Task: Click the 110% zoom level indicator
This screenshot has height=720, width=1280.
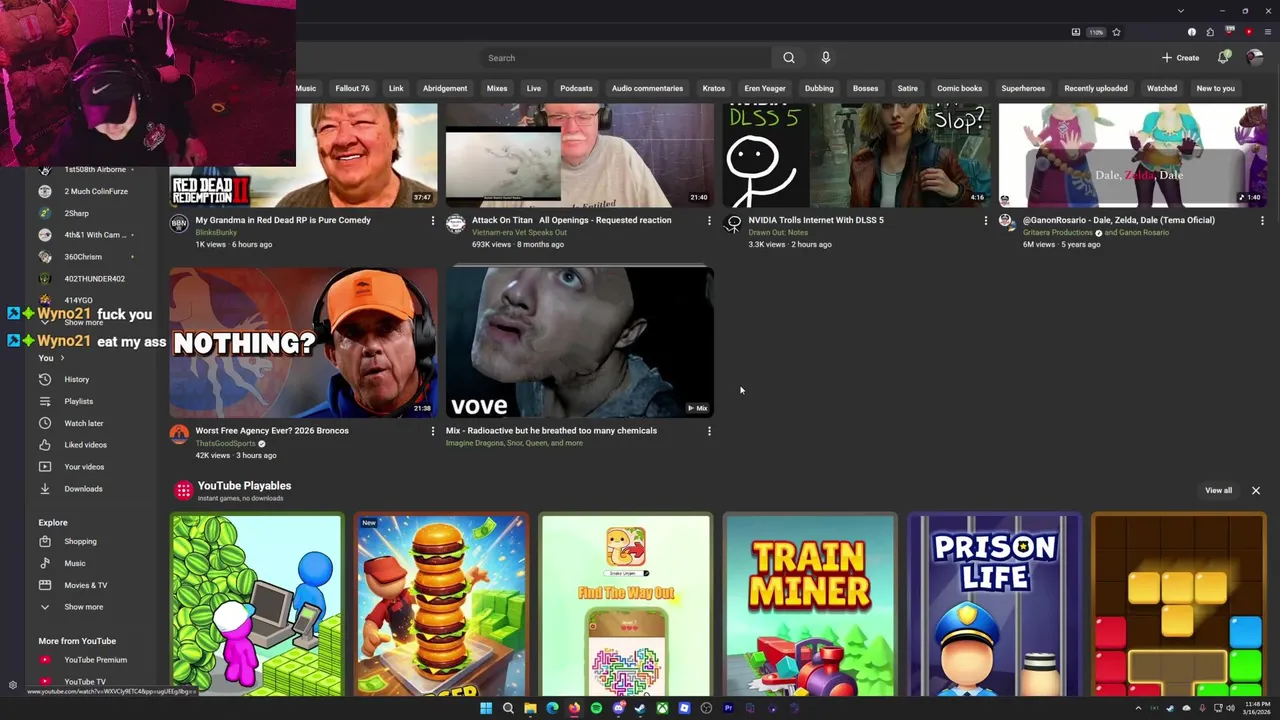Action: 1096,32
